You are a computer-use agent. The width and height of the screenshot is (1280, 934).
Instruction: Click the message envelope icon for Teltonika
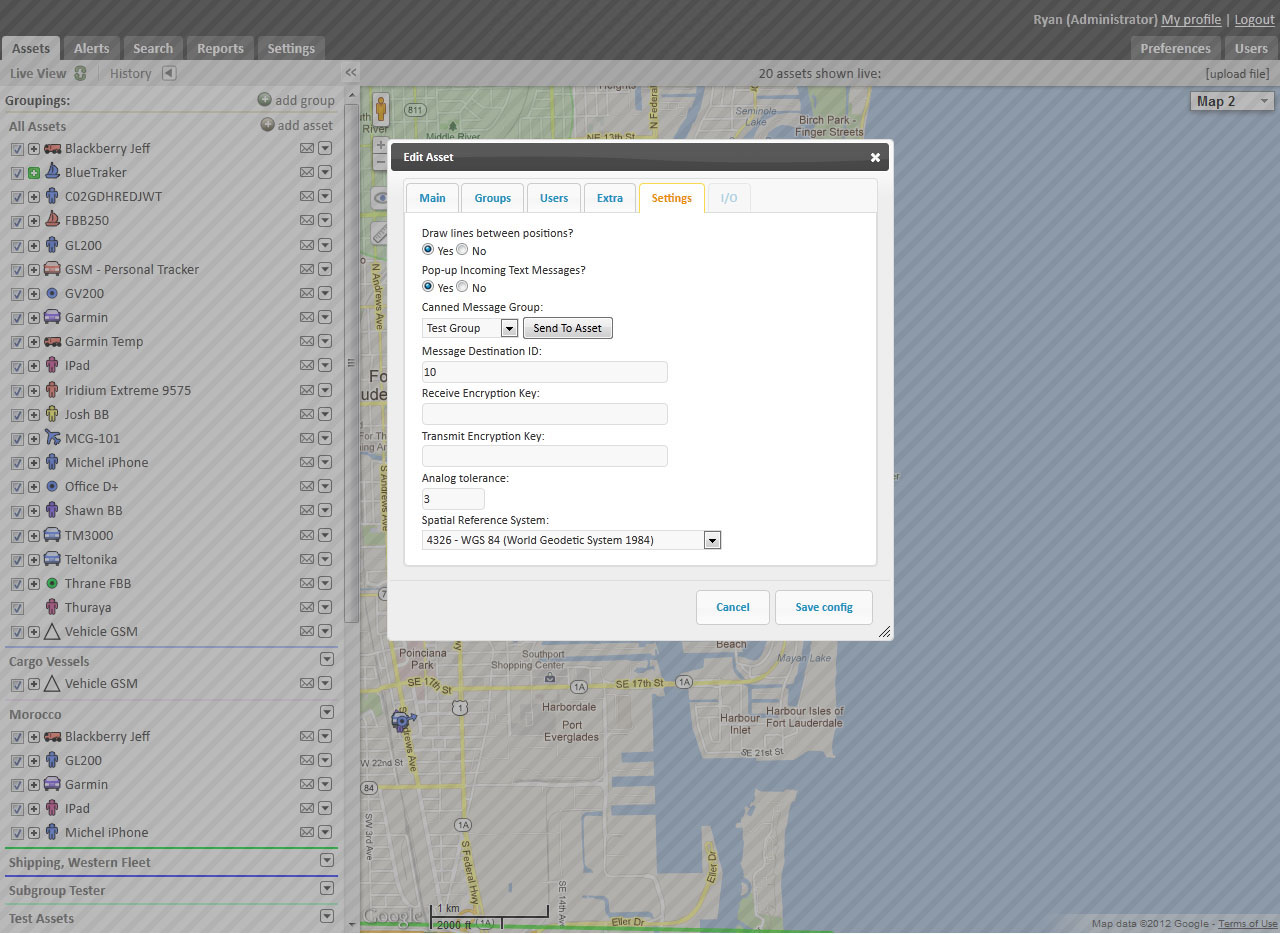pyautogui.click(x=307, y=559)
